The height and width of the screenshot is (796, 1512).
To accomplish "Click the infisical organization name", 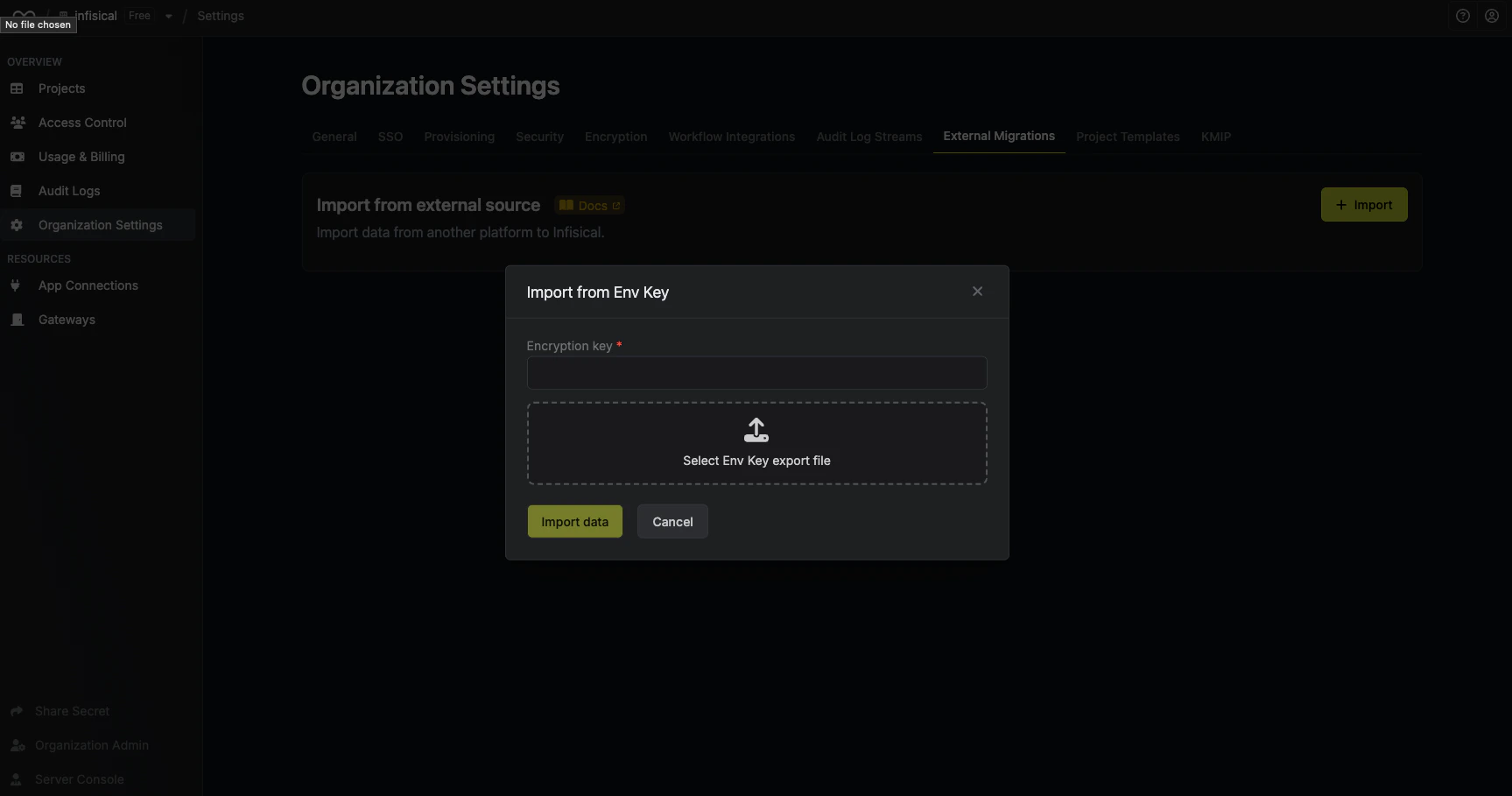I will (x=96, y=16).
